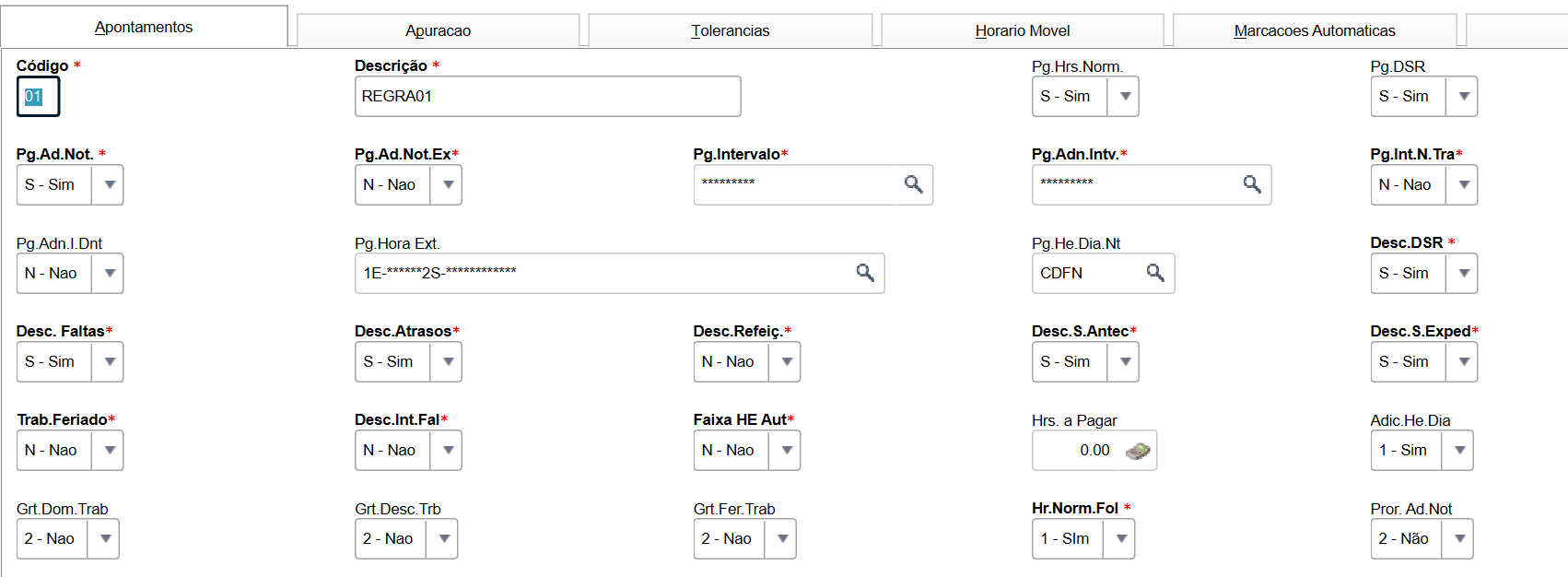Open the Grt.Dom.Trab dropdown

[106, 539]
